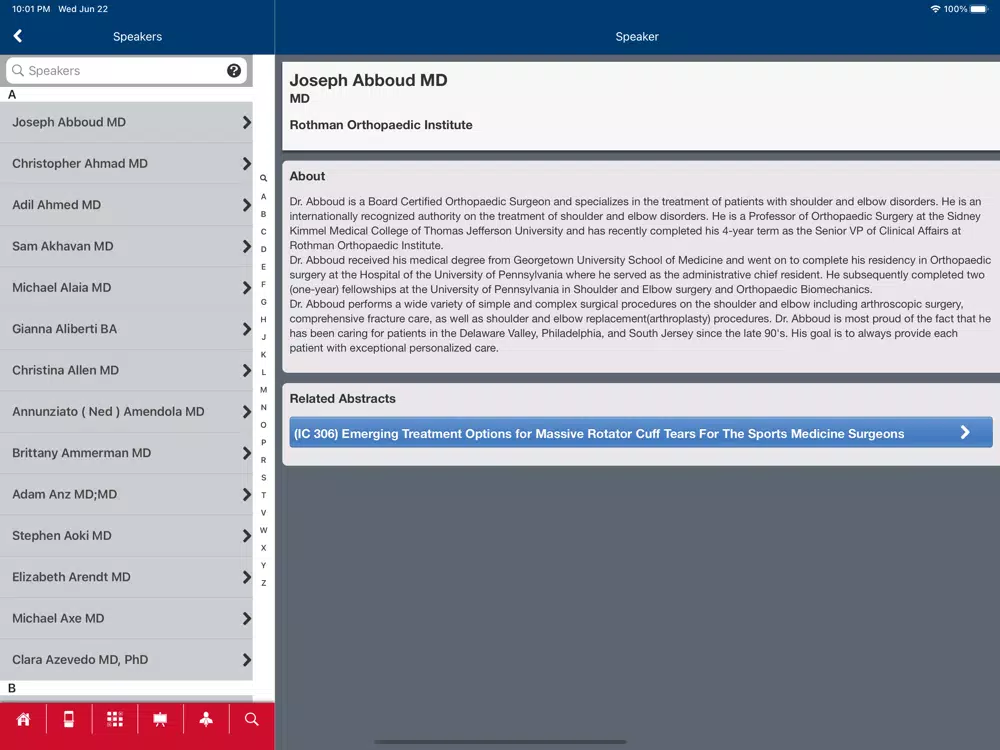The width and height of the screenshot is (1000, 750).
Task: Tap the phone device icon in bottom bar
Action: tap(69, 719)
